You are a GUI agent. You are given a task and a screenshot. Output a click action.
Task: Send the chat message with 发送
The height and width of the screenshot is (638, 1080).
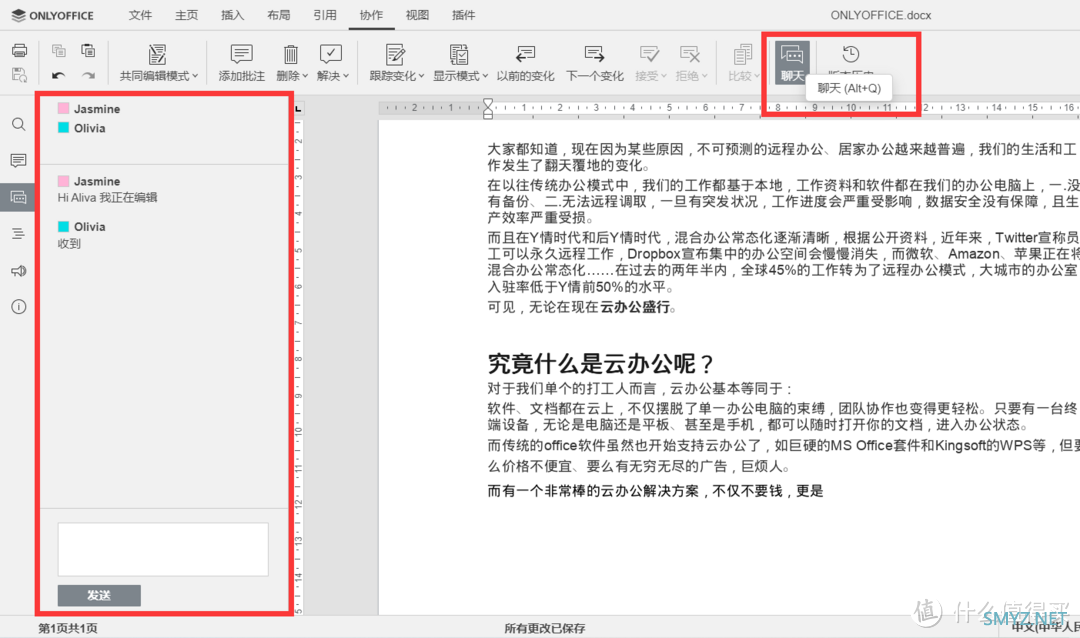click(99, 595)
